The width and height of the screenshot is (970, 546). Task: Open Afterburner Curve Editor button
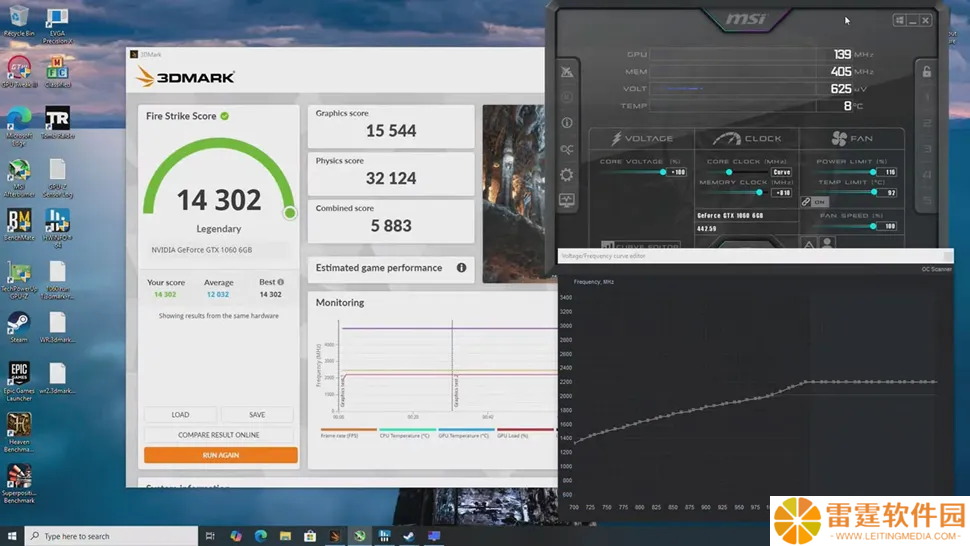(x=640, y=245)
